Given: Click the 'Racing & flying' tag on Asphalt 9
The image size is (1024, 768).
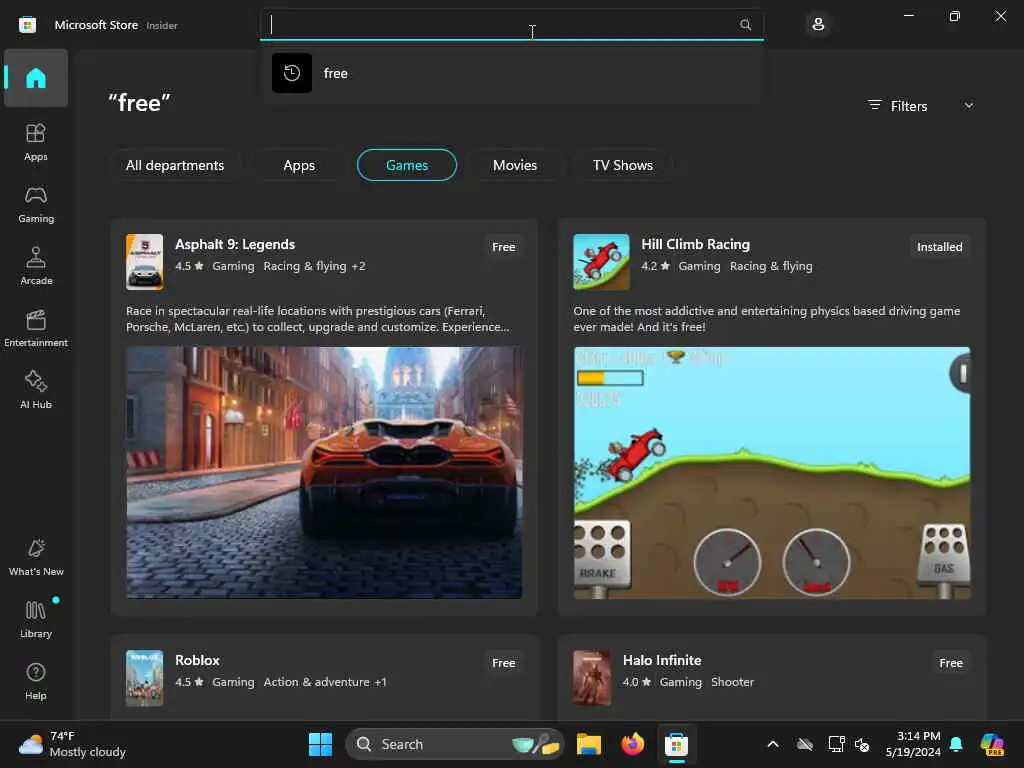Looking at the screenshot, I should click(305, 266).
